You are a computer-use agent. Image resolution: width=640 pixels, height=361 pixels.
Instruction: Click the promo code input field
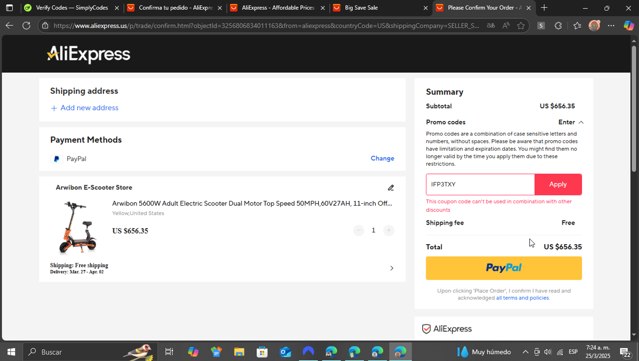click(480, 185)
